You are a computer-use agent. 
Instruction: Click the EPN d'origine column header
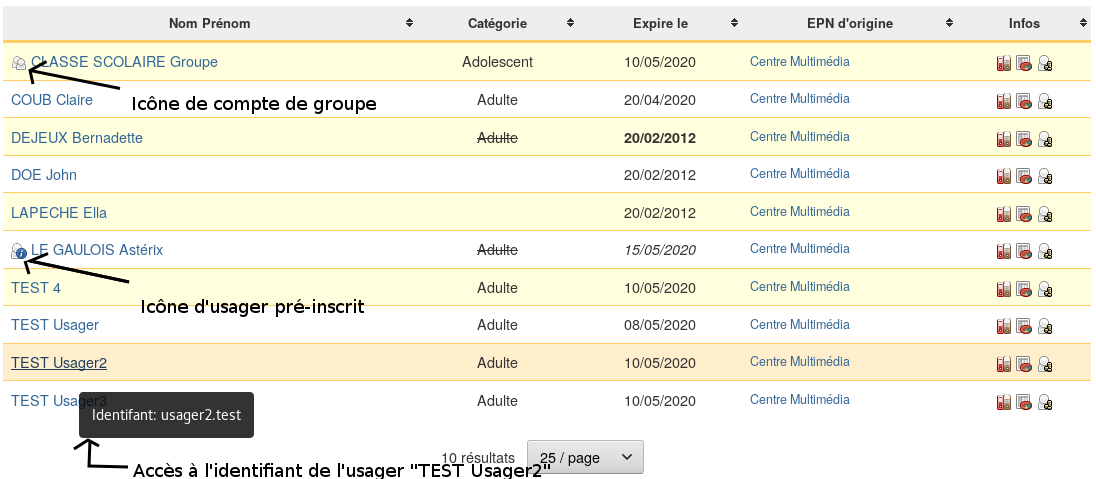(849, 23)
